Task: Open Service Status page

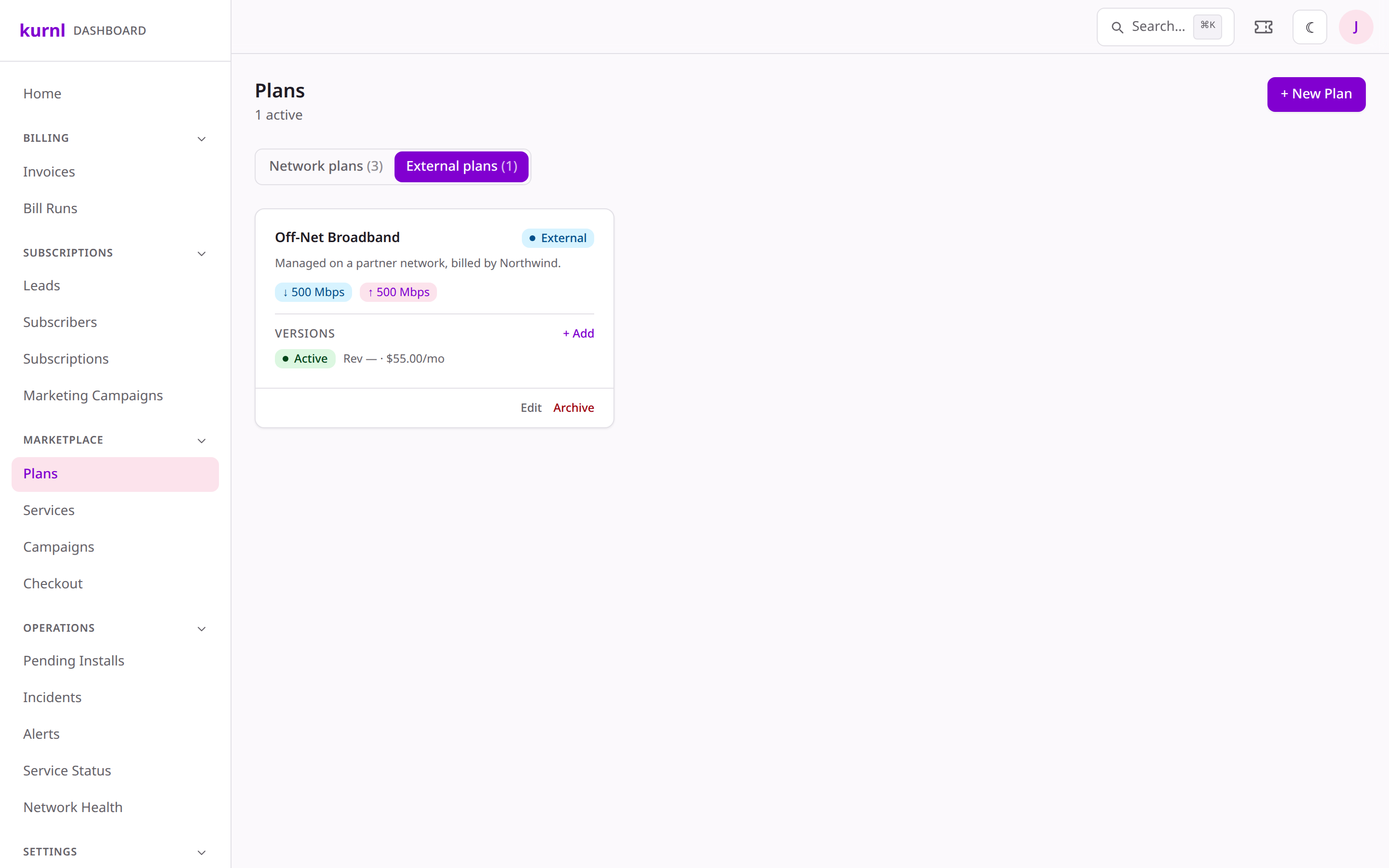Action: [x=115, y=771]
